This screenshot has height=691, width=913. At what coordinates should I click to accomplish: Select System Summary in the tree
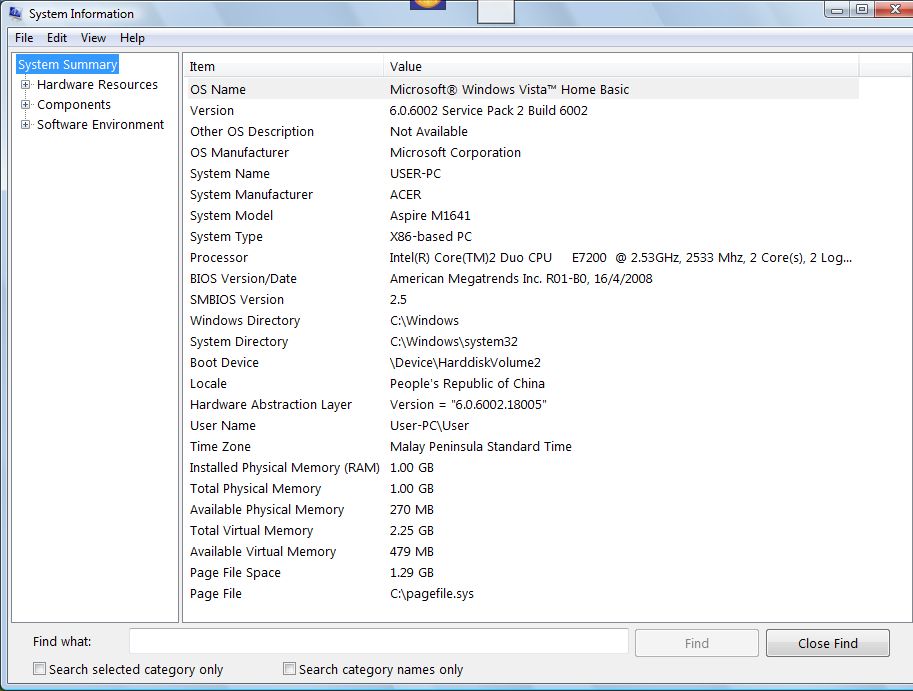click(x=68, y=64)
